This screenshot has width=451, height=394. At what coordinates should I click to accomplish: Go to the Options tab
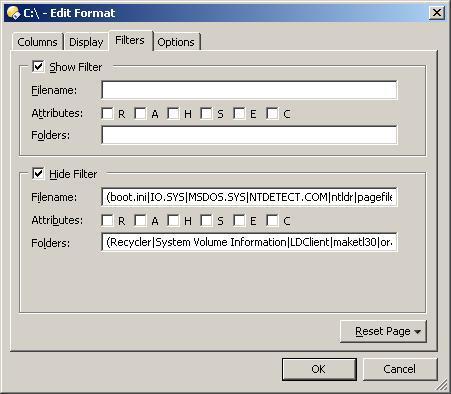pyautogui.click(x=176, y=42)
